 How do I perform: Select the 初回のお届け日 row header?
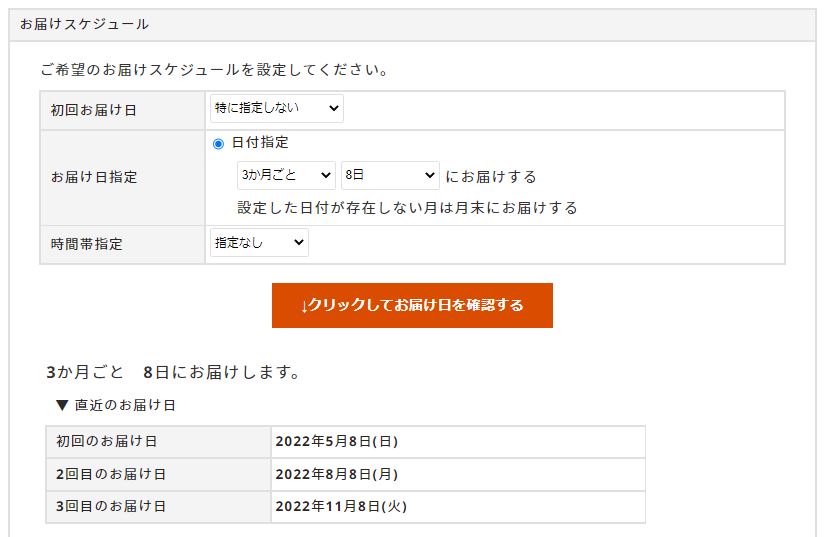click(107, 441)
